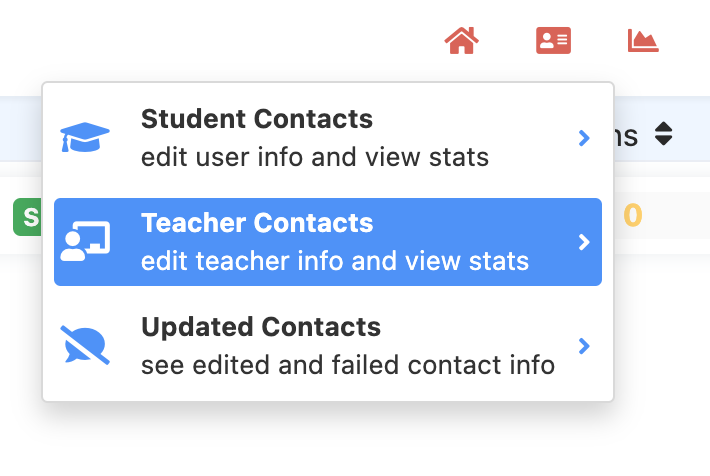Click the orange 0 value
The image size is (710, 476).
point(632,216)
